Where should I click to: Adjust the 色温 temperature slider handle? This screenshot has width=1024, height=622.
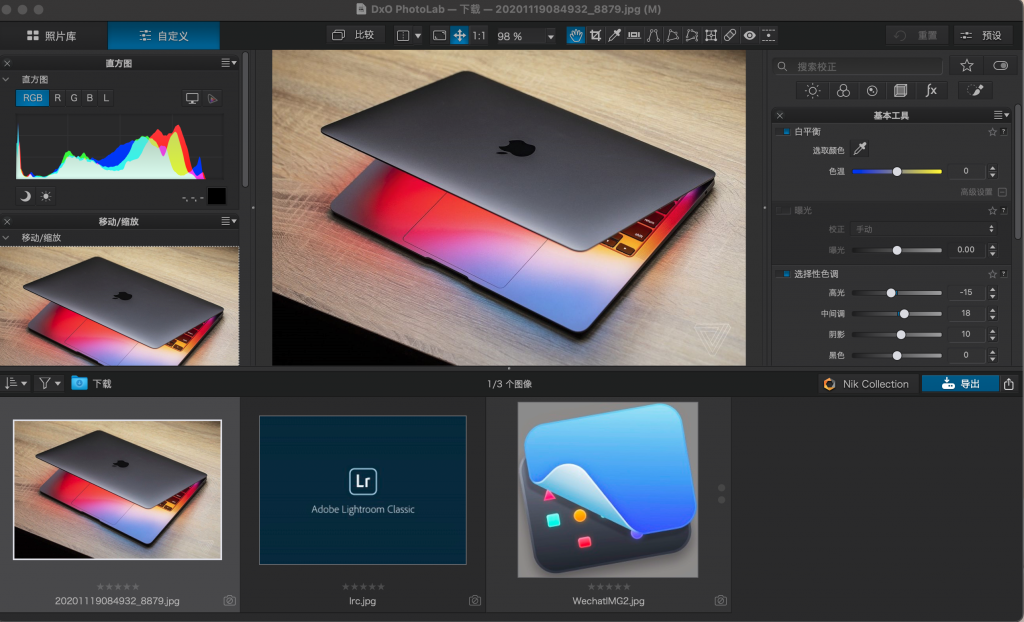click(897, 171)
